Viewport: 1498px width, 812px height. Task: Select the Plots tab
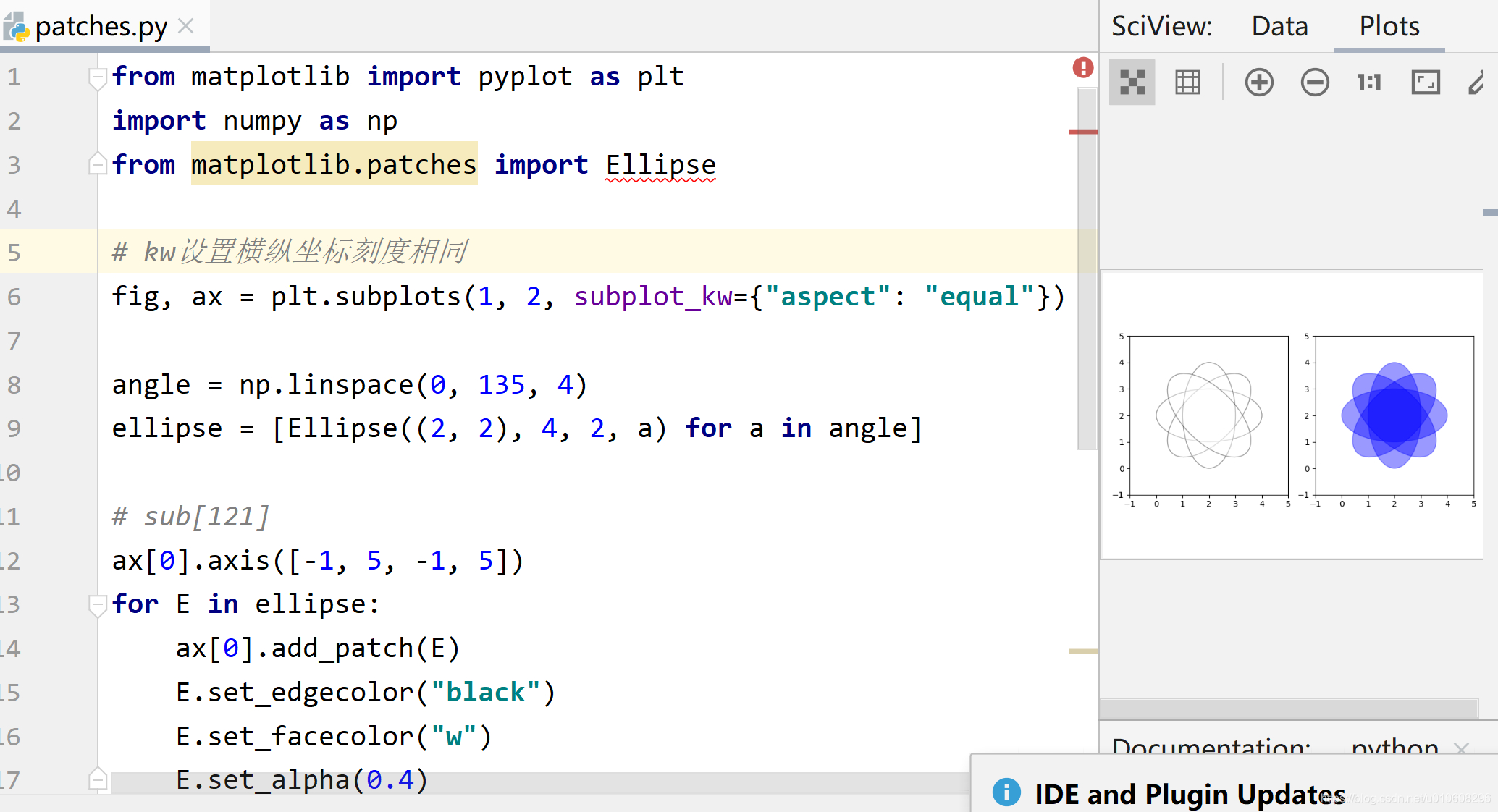[1388, 25]
